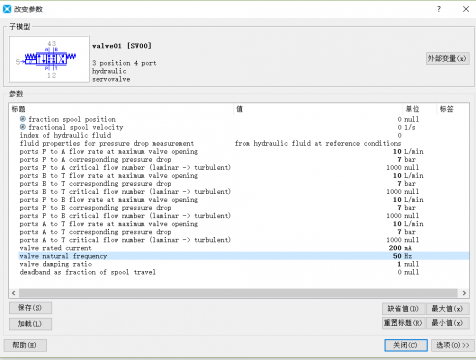Click the right arrow of horizontal scrollbar

pyautogui.click(x=464, y=293)
